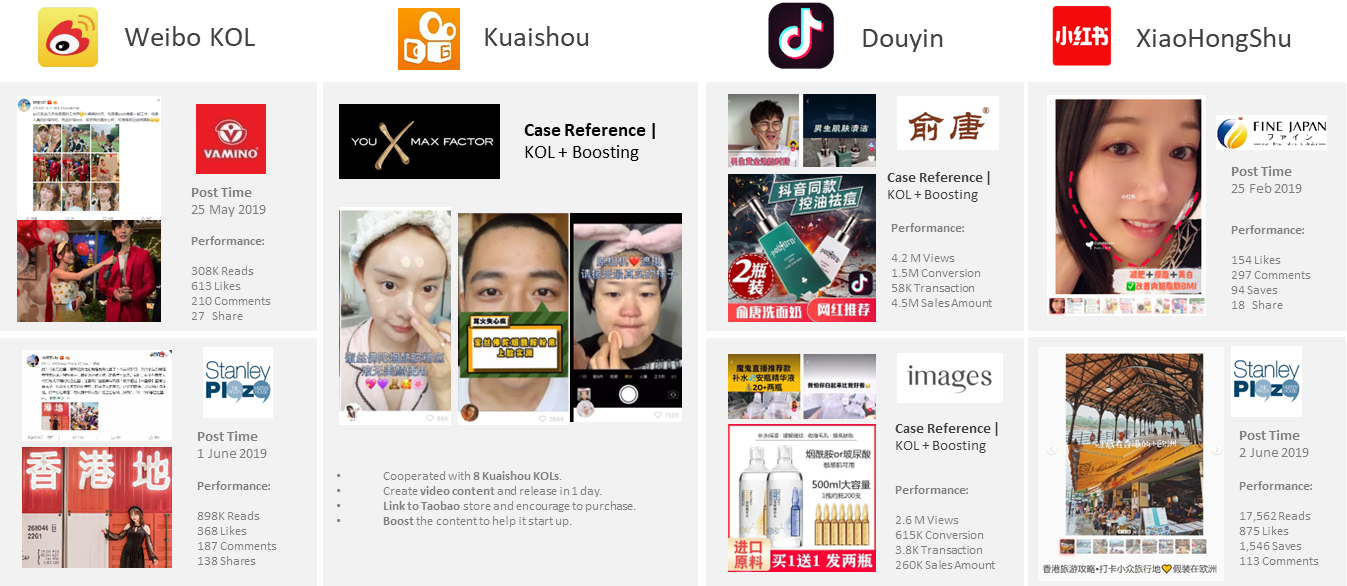This screenshot has height=586, width=1347.
Task: Click the You X Max Factor logo
Action: point(419,141)
